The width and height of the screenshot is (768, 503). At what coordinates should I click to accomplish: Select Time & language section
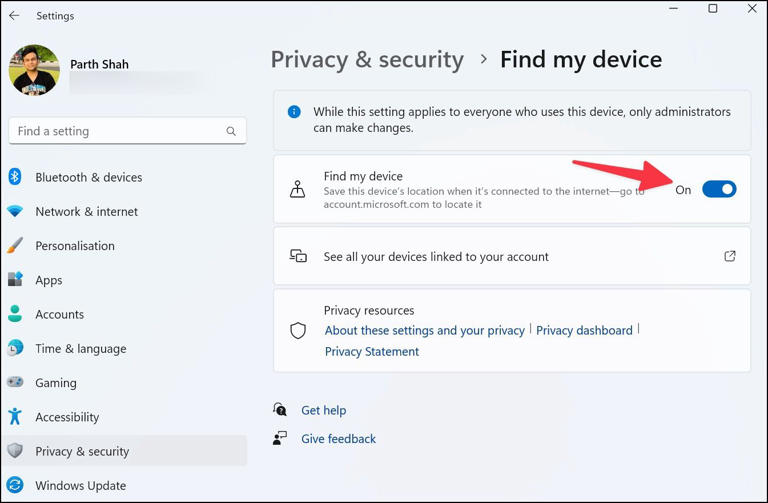(x=80, y=348)
